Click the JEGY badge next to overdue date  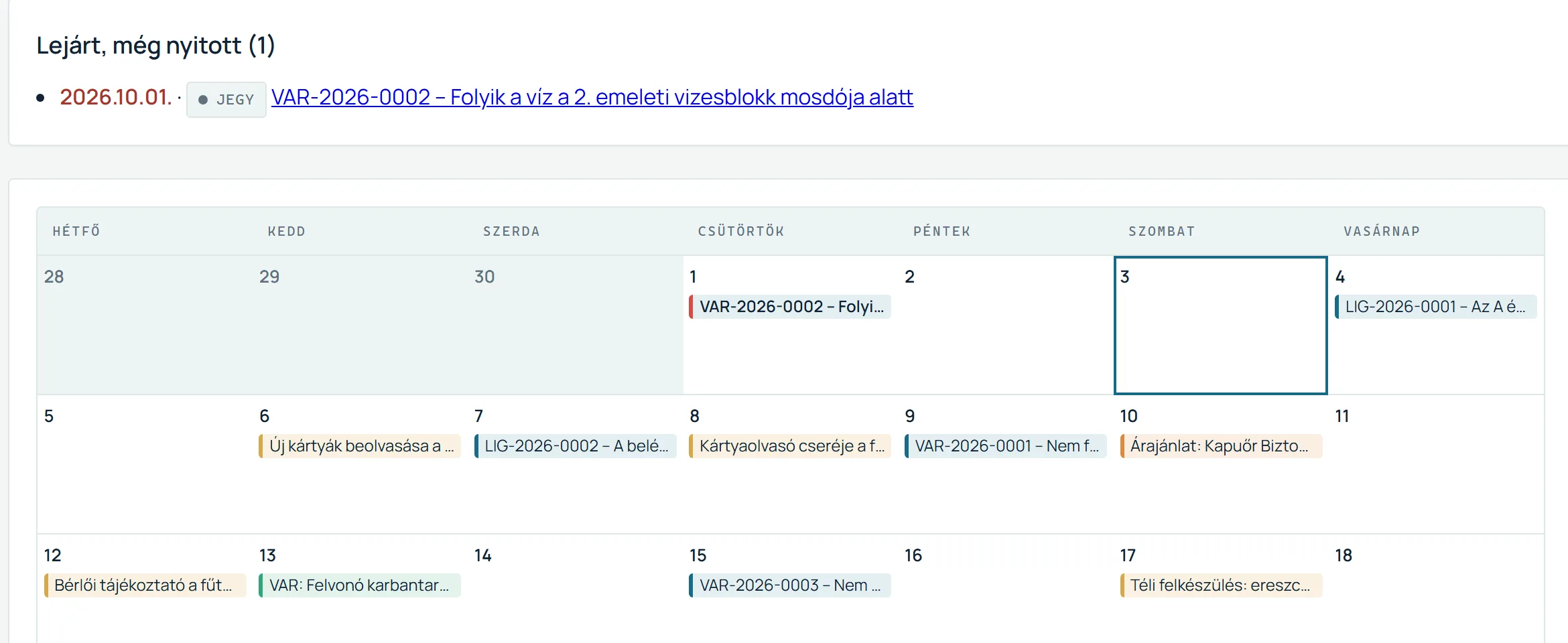click(226, 100)
